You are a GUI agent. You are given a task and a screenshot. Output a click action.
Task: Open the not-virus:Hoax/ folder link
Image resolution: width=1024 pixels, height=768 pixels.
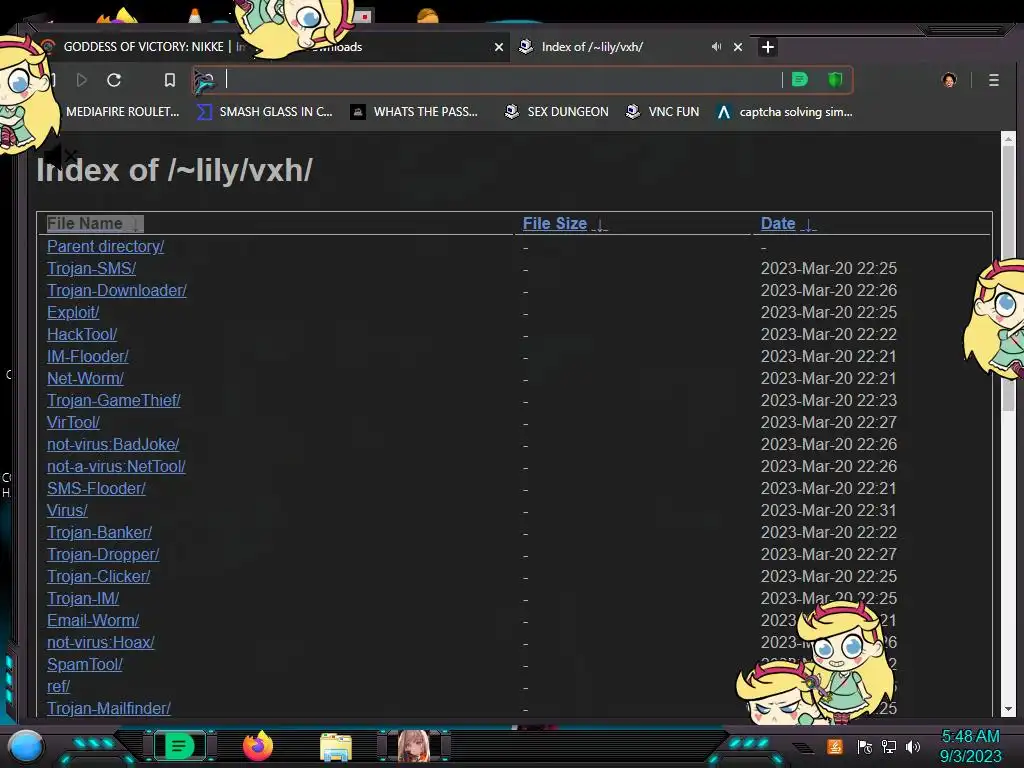(x=101, y=643)
